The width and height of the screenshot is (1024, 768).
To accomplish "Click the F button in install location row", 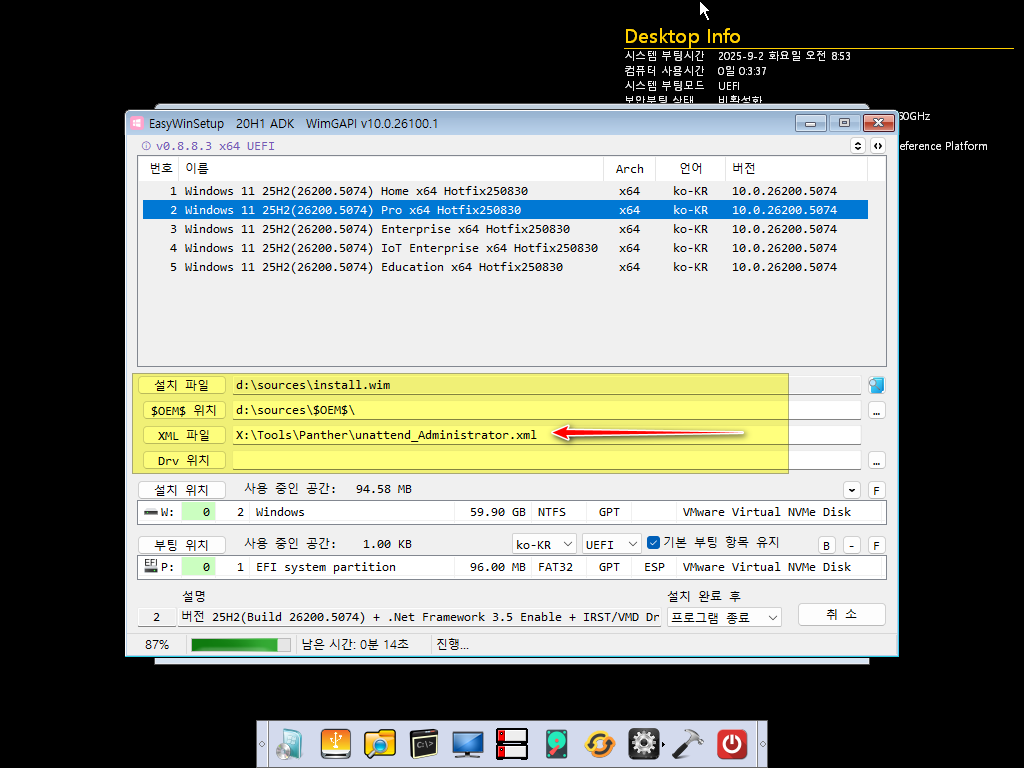I will point(876,490).
